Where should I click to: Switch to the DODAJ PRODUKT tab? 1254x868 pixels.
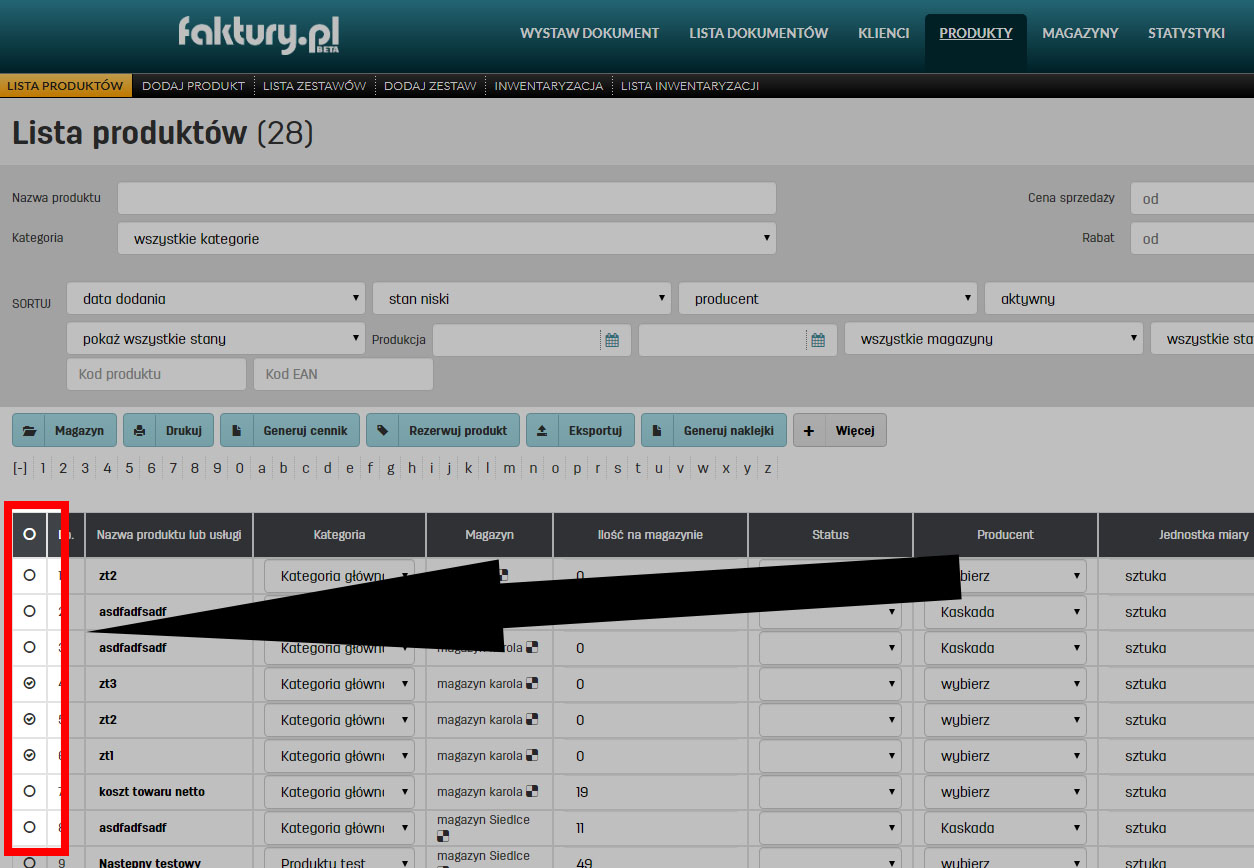[x=193, y=86]
